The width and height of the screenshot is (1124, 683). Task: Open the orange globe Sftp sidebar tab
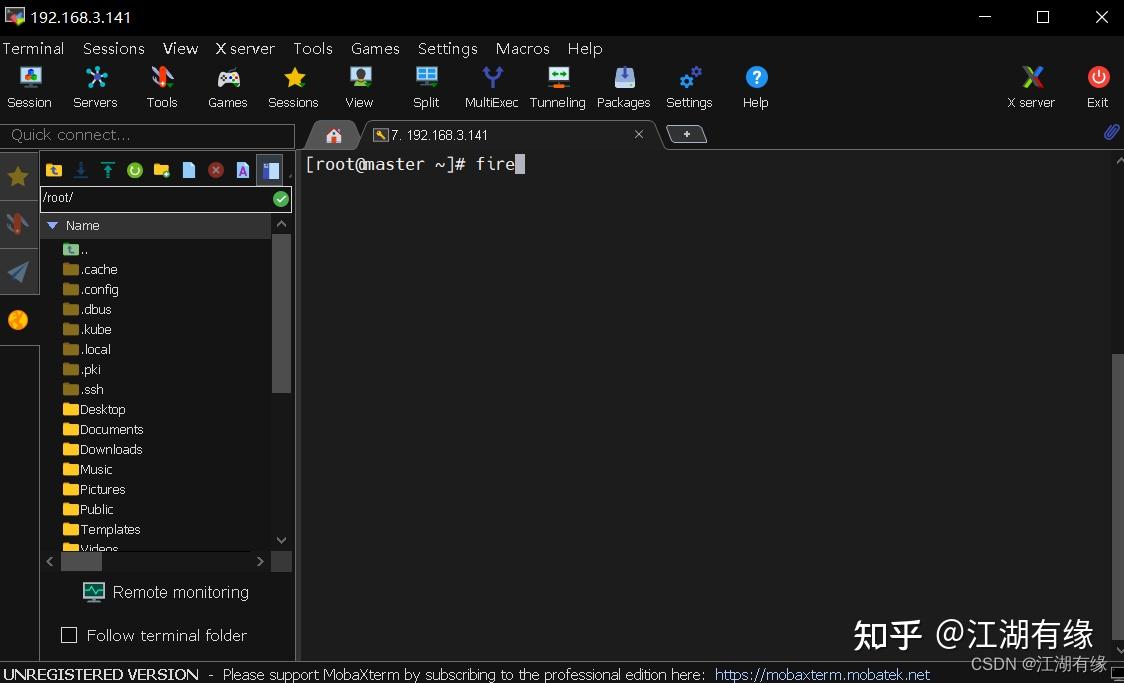point(18,320)
